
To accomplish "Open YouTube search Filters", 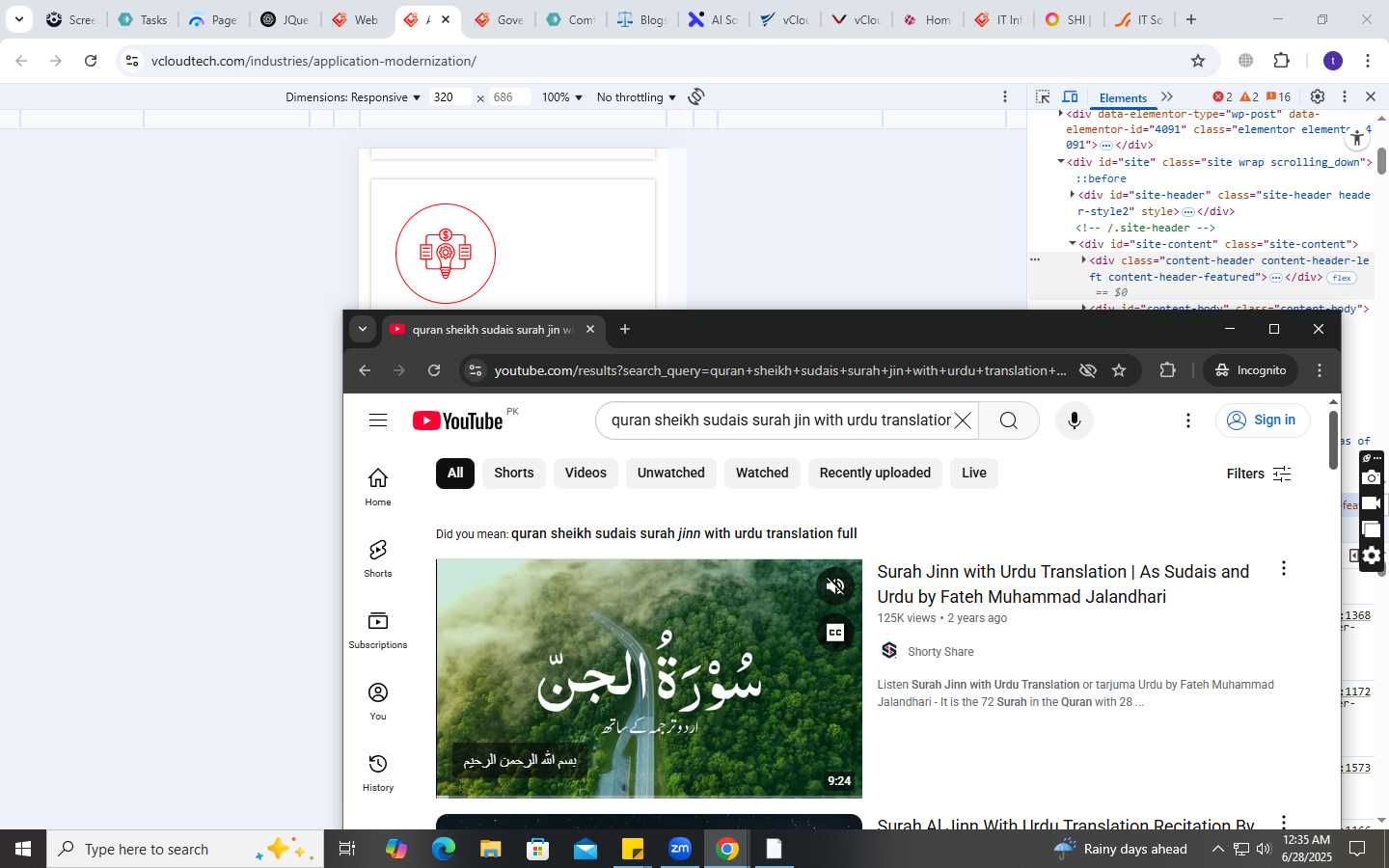I will (1259, 474).
